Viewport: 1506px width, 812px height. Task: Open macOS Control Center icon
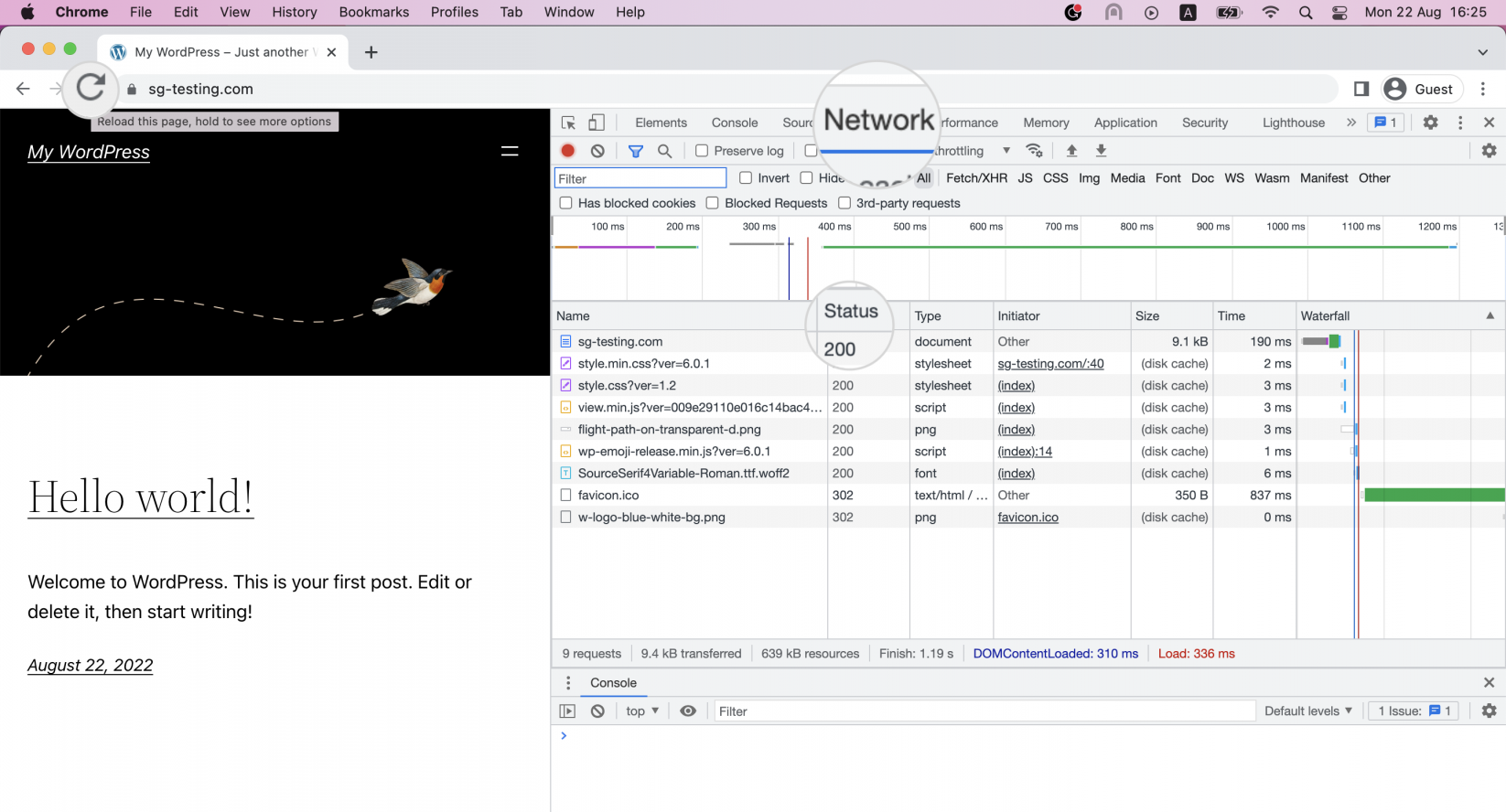[1339, 12]
